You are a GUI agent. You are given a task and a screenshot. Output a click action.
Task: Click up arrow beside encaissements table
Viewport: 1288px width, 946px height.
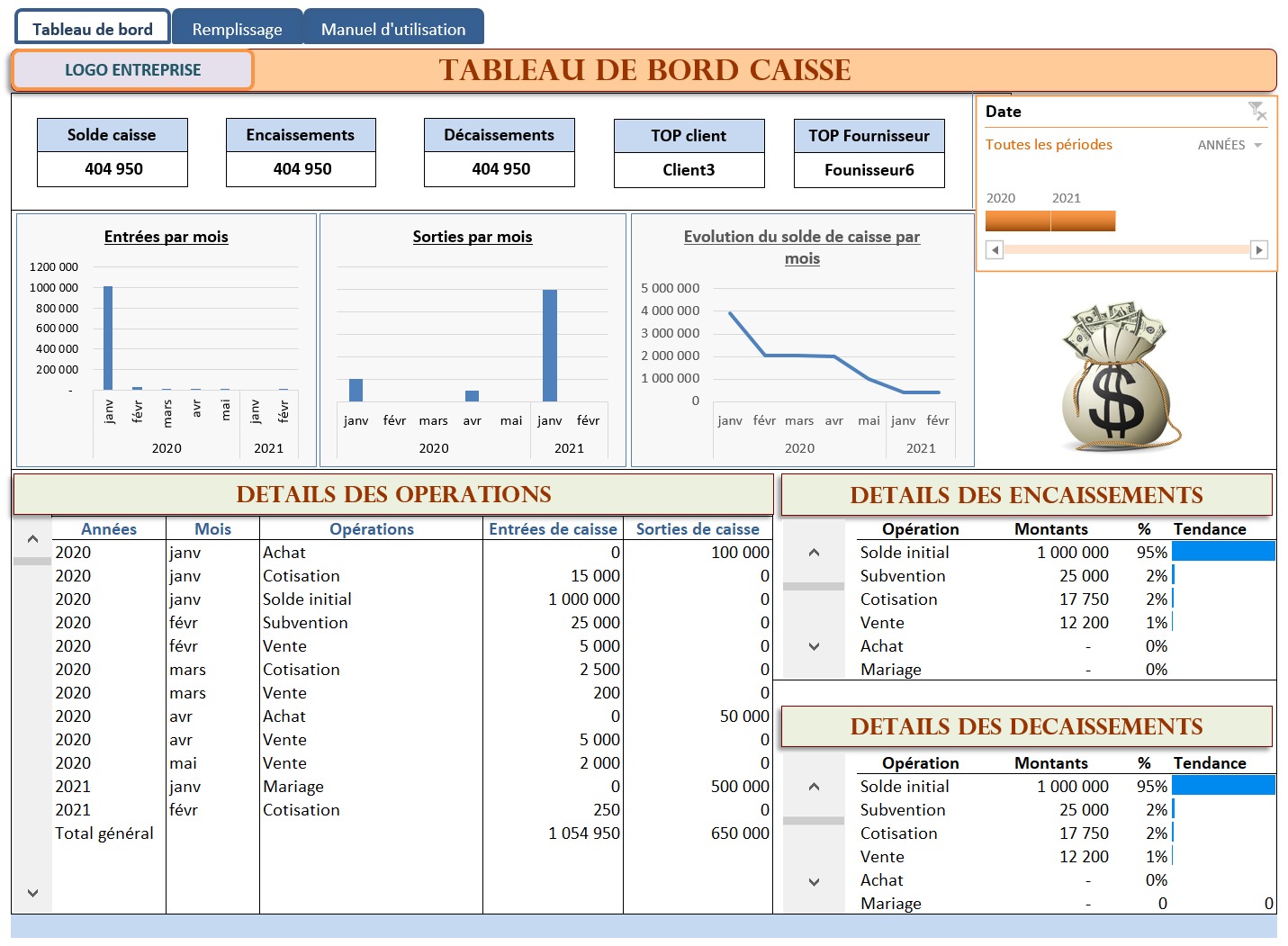(814, 553)
